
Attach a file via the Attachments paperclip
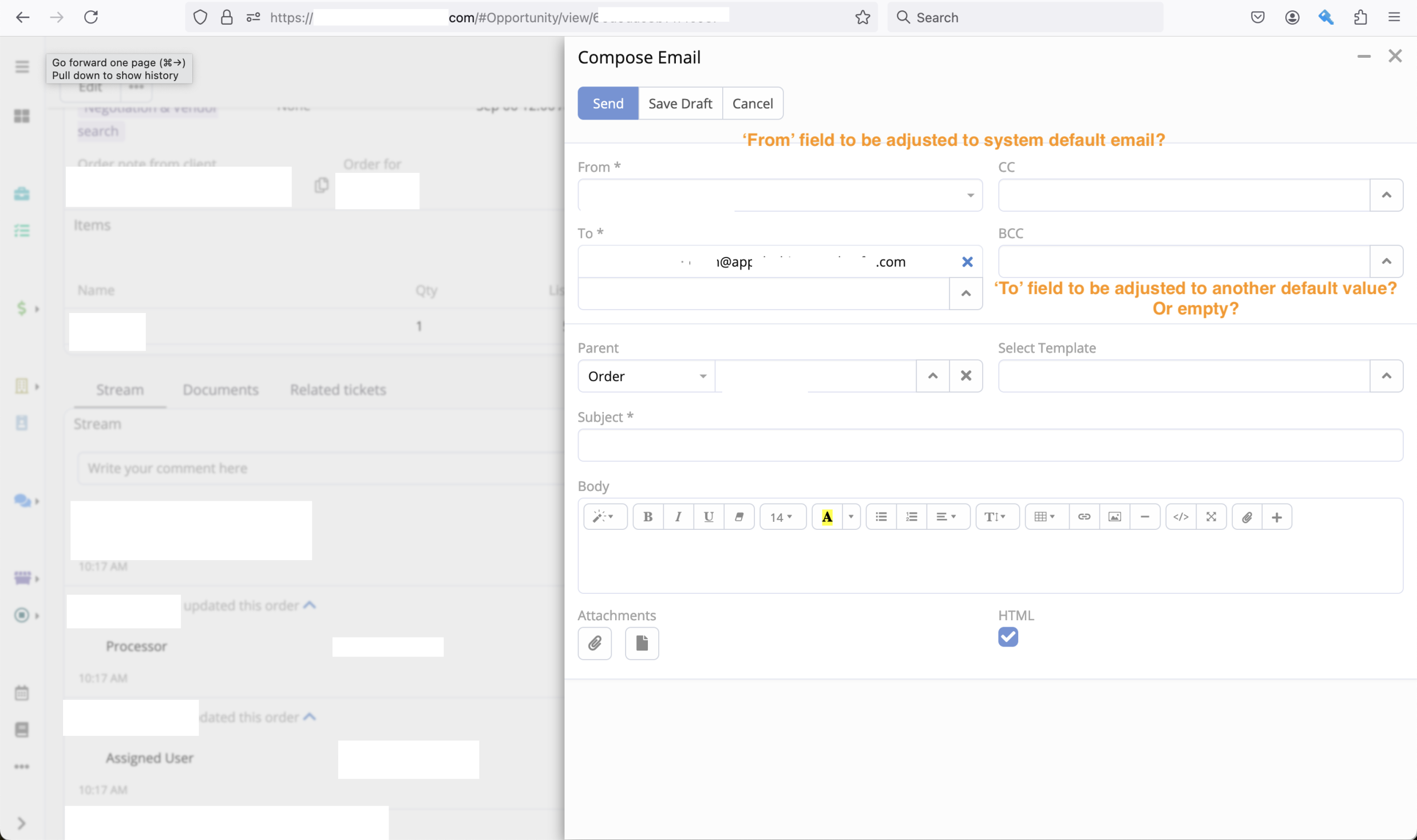point(595,643)
